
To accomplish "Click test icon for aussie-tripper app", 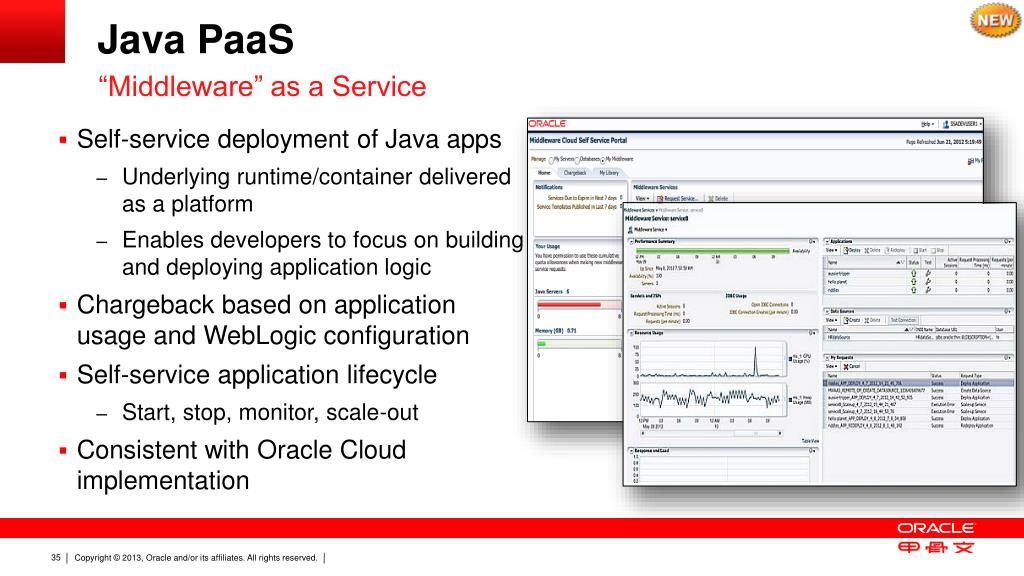I will (x=928, y=274).
